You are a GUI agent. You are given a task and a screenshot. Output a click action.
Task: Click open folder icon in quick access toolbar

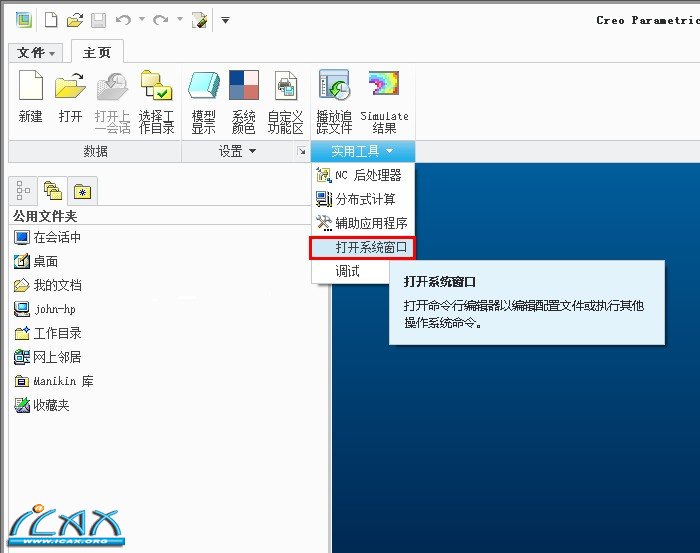click(75, 20)
